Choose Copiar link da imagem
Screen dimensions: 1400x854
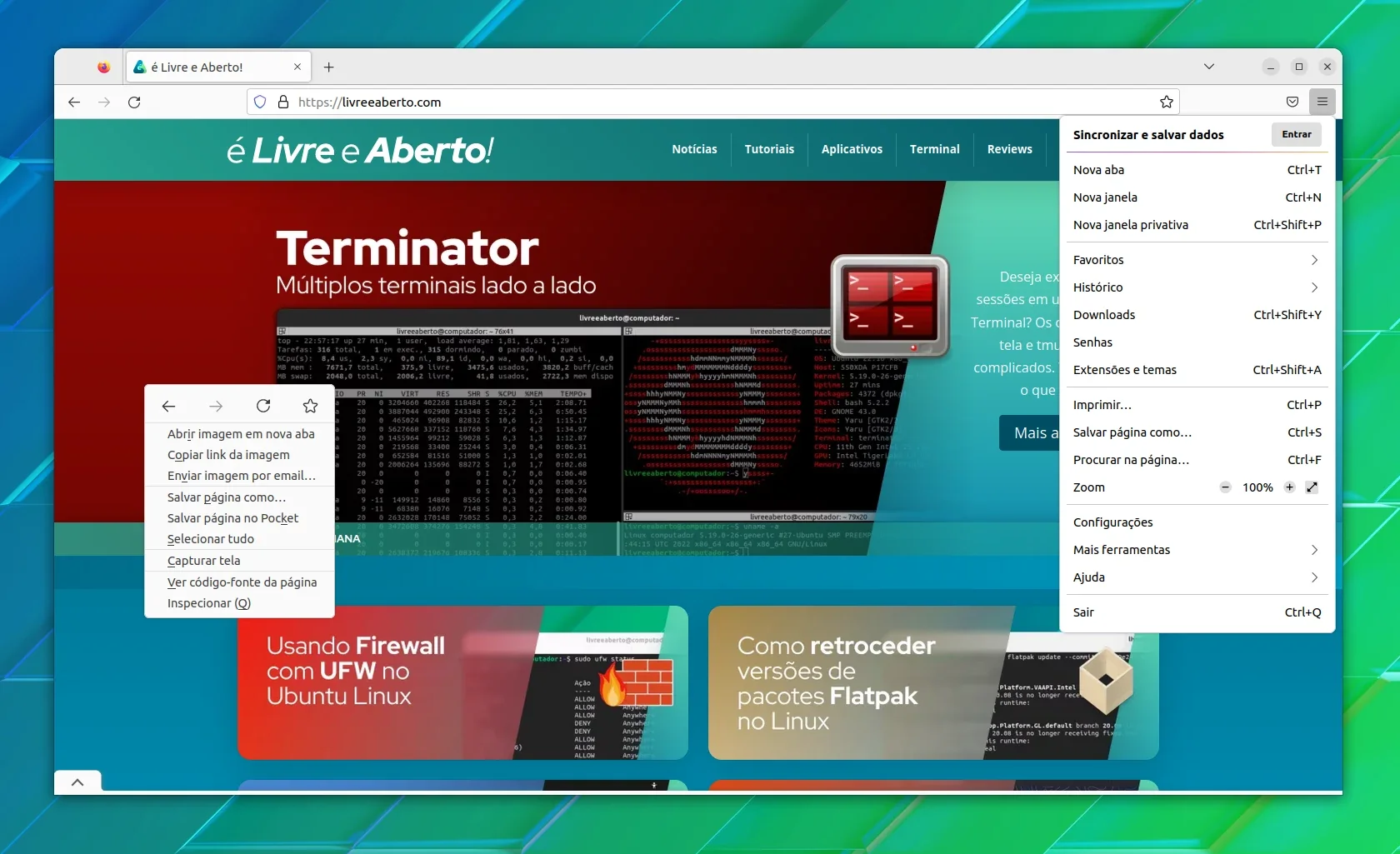tap(240, 455)
